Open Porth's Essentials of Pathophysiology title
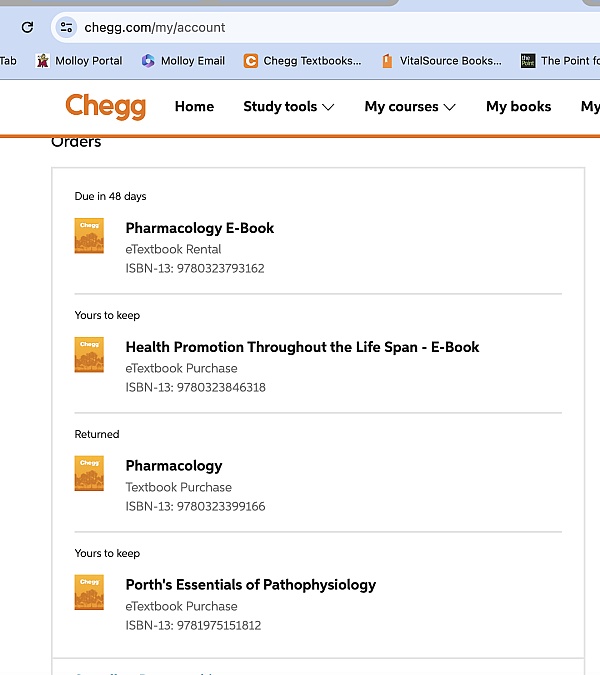The image size is (600, 675). (x=250, y=585)
